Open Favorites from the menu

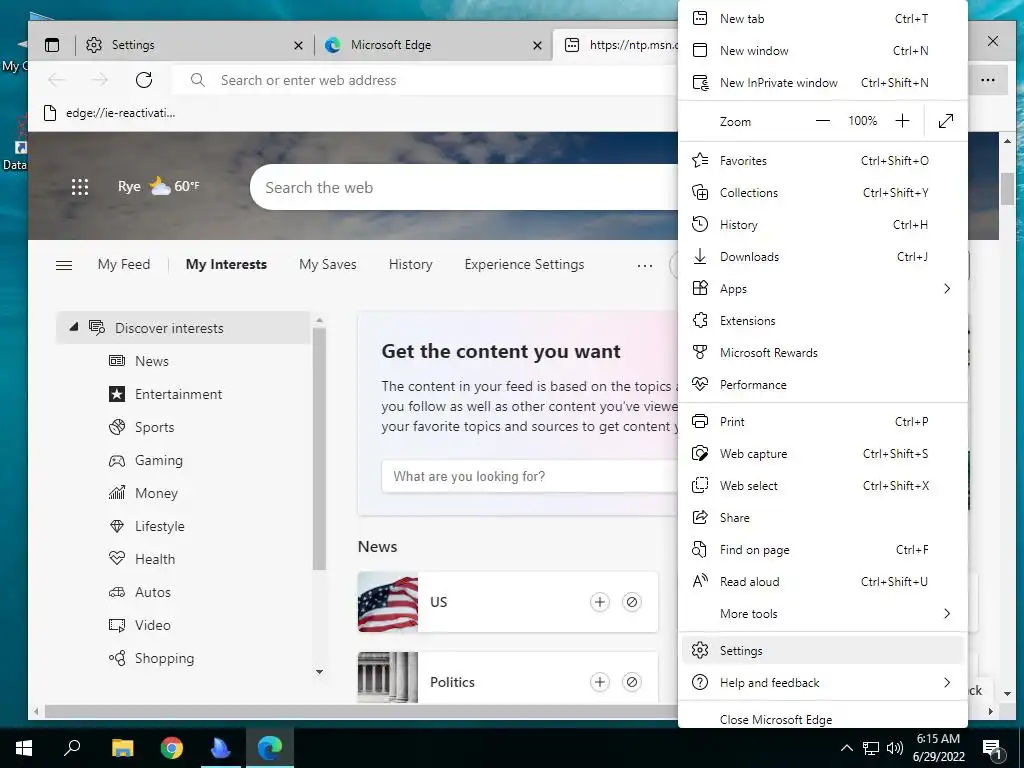[x=823, y=161]
